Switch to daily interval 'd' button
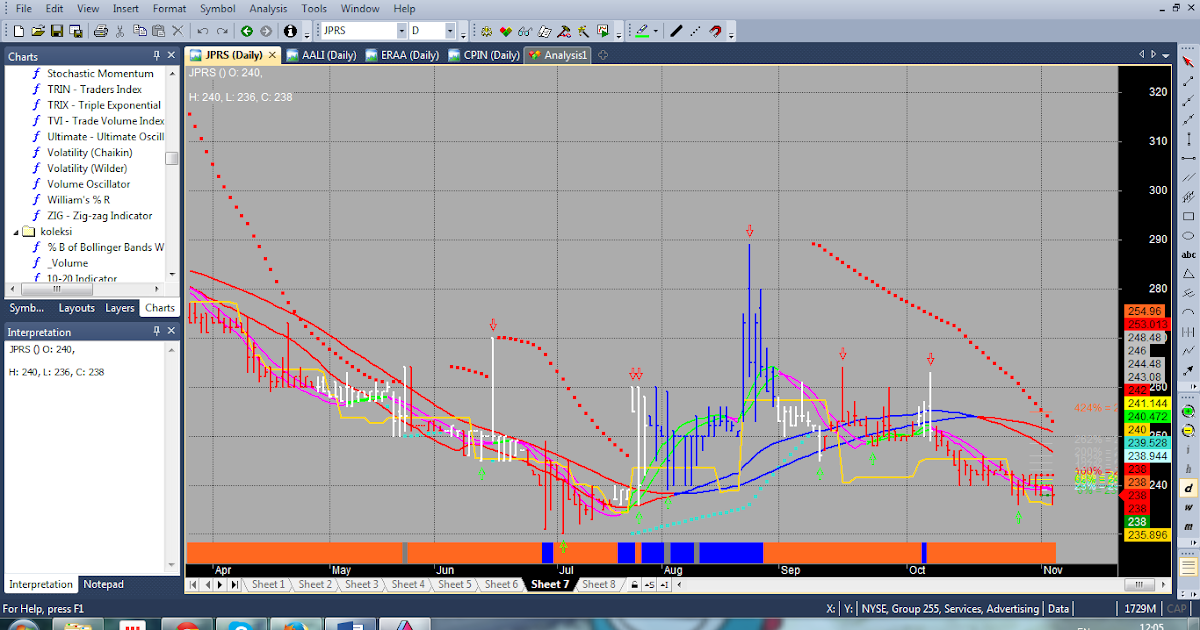1200x630 pixels. coord(1188,488)
